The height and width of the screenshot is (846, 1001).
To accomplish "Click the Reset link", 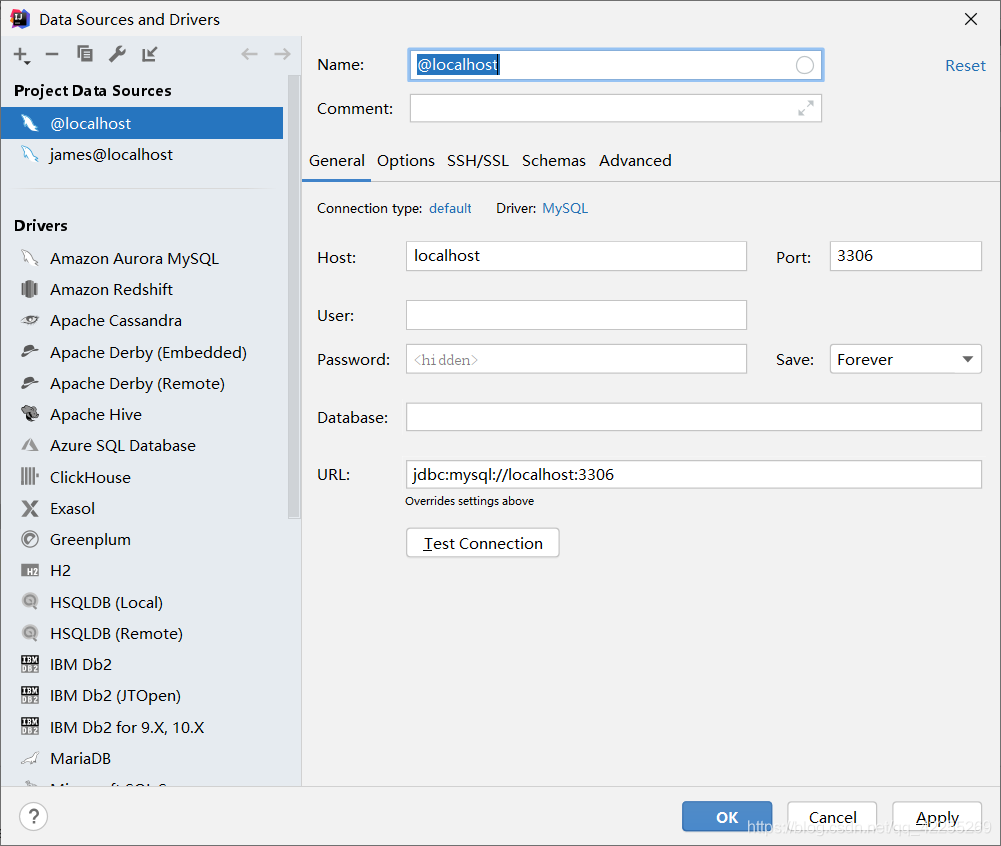I will [x=965, y=66].
